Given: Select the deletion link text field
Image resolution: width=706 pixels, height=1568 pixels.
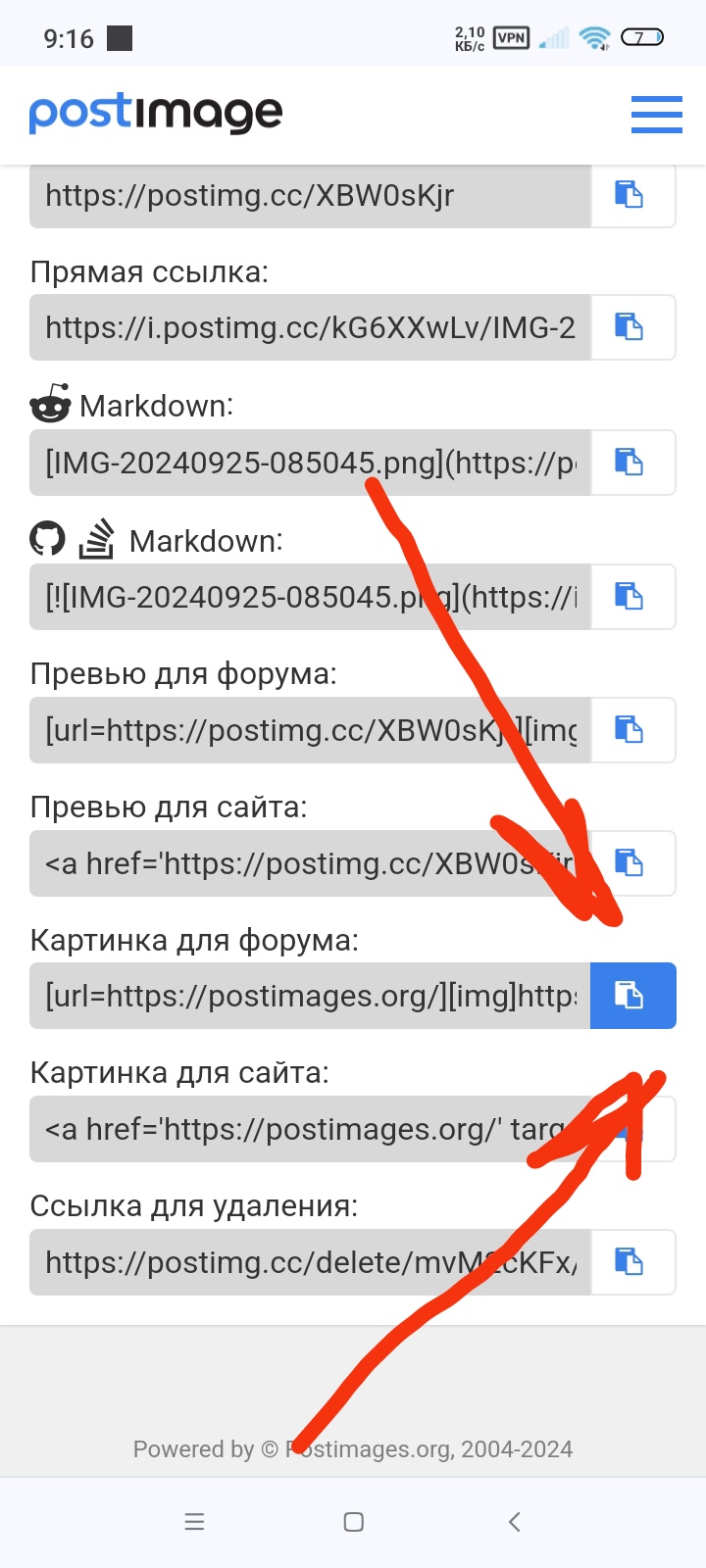Looking at the screenshot, I should click(x=310, y=1262).
